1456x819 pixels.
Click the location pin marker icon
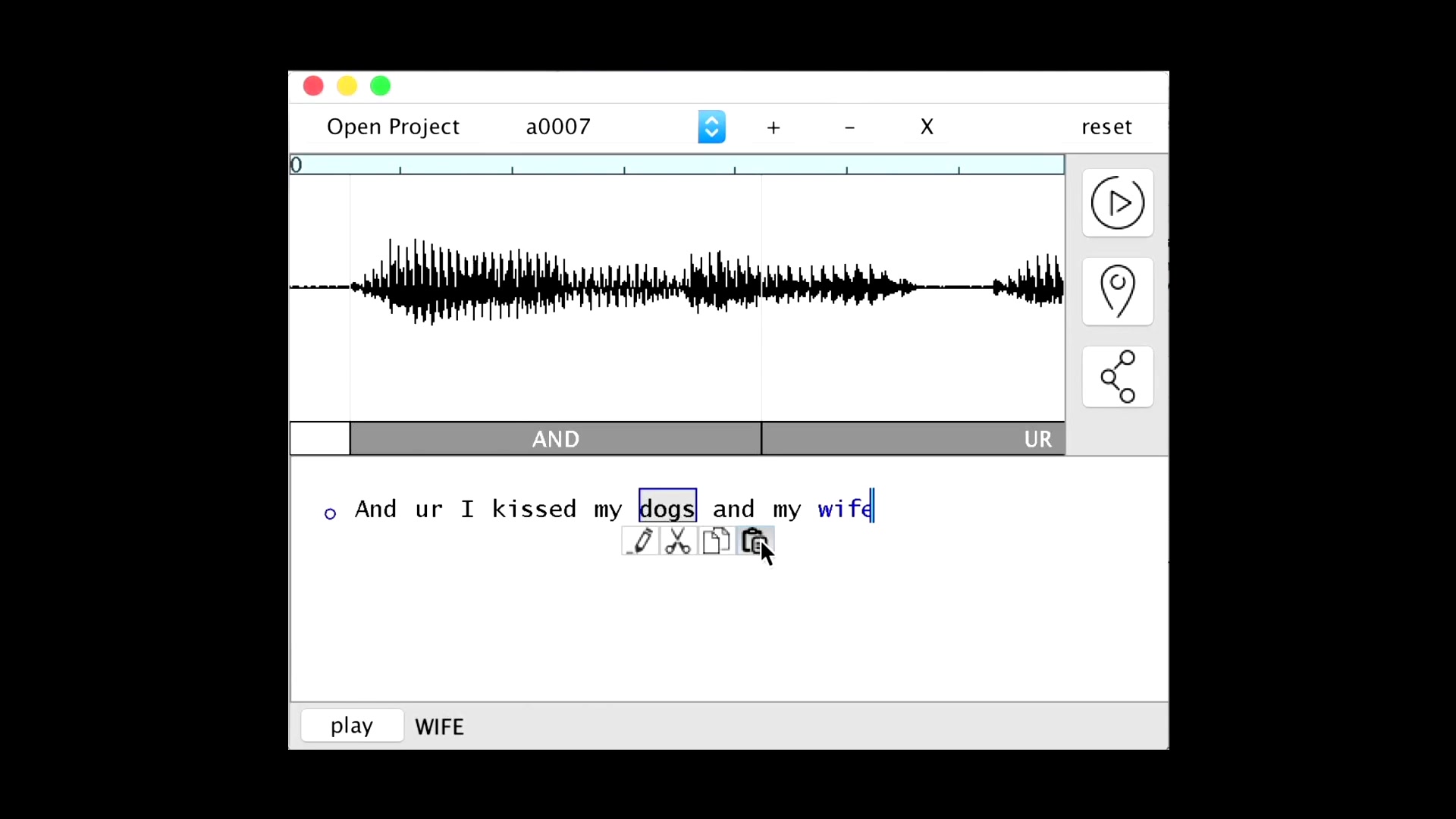point(1117,291)
